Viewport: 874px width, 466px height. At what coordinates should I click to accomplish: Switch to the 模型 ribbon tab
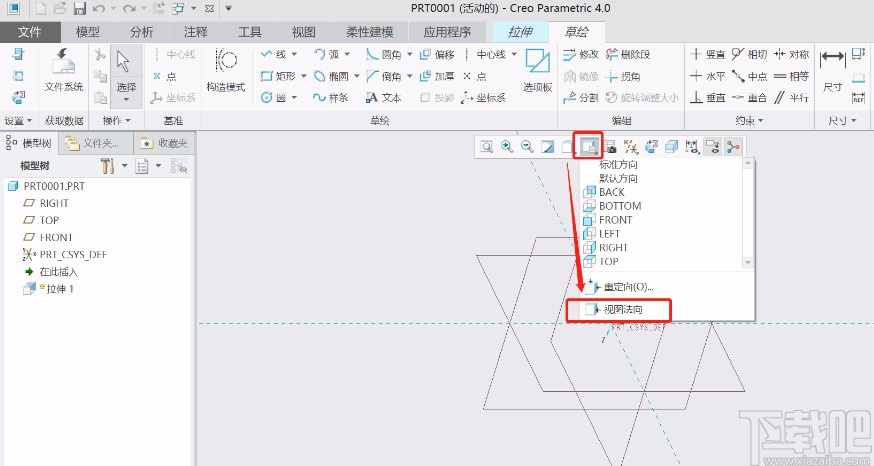88,32
